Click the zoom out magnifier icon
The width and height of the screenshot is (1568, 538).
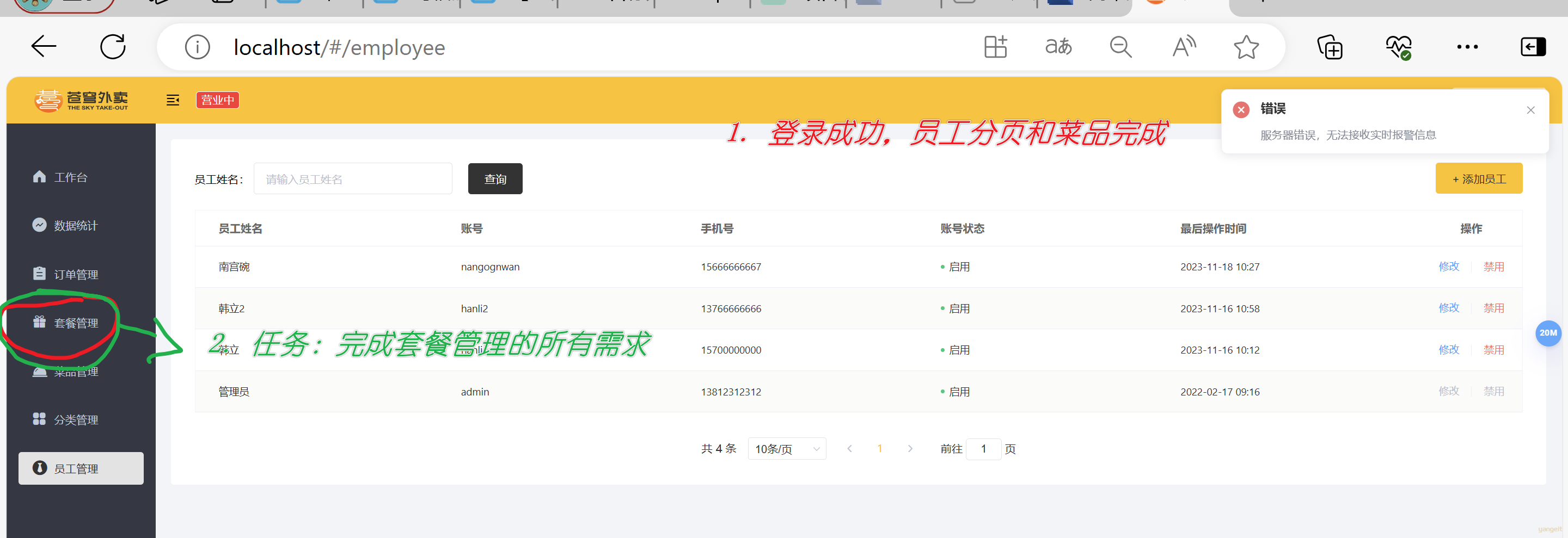tap(1120, 47)
